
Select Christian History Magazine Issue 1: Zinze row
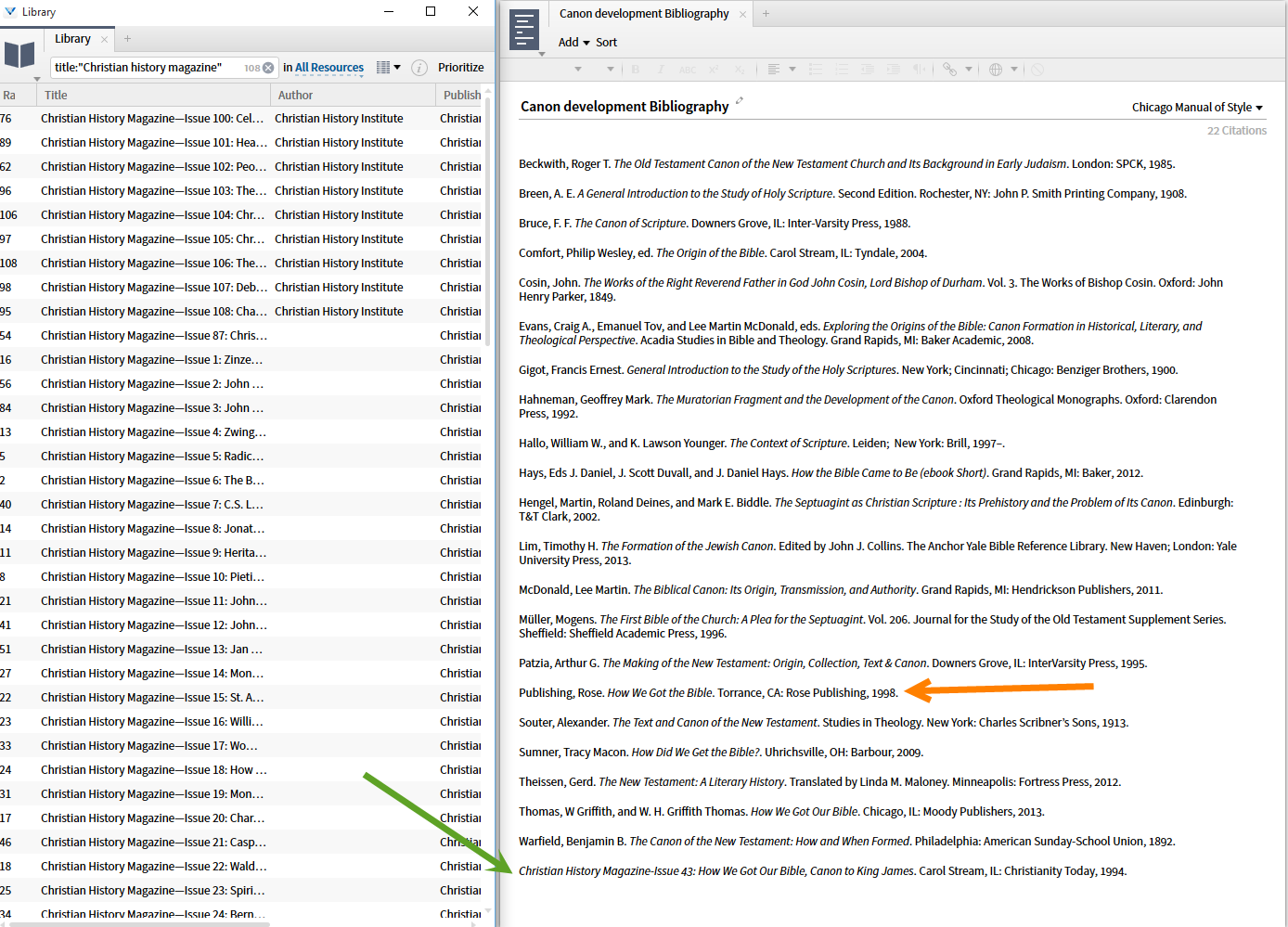[241, 360]
